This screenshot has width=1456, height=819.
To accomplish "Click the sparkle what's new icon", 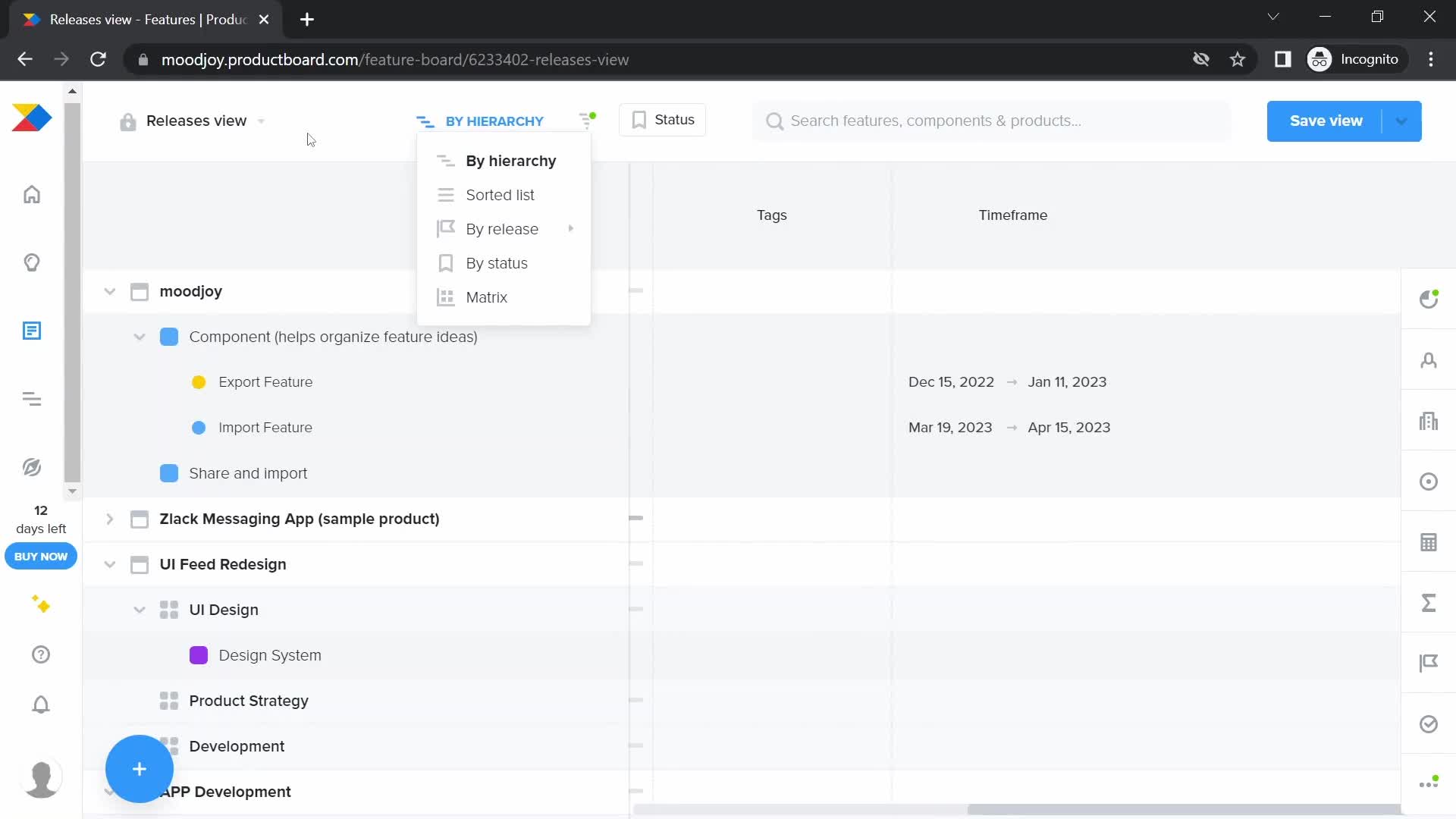I will pos(41,604).
